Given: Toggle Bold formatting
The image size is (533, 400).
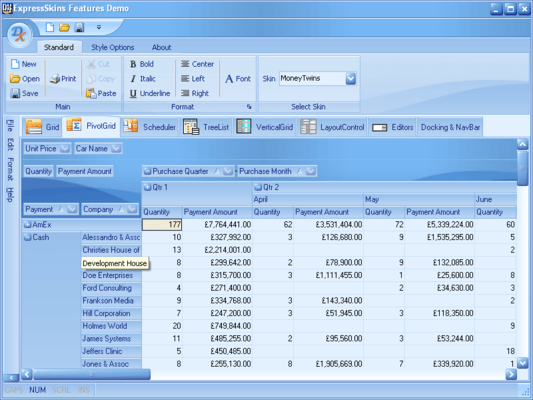Looking at the screenshot, I should (x=142, y=64).
